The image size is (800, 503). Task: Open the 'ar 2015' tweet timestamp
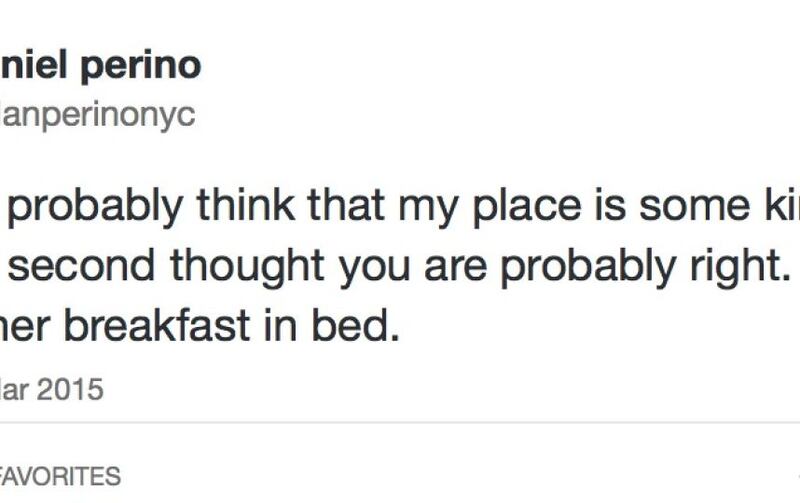pos(52,389)
